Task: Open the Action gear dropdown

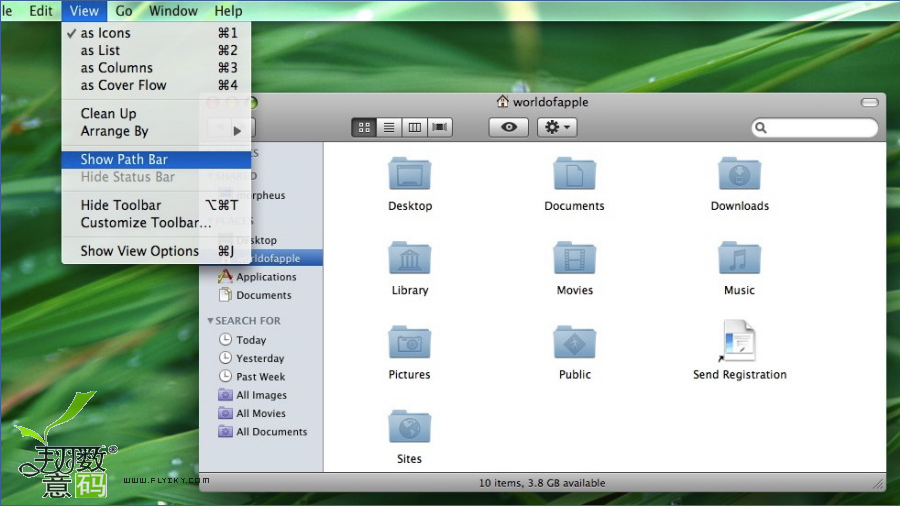Action: [x=557, y=127]
